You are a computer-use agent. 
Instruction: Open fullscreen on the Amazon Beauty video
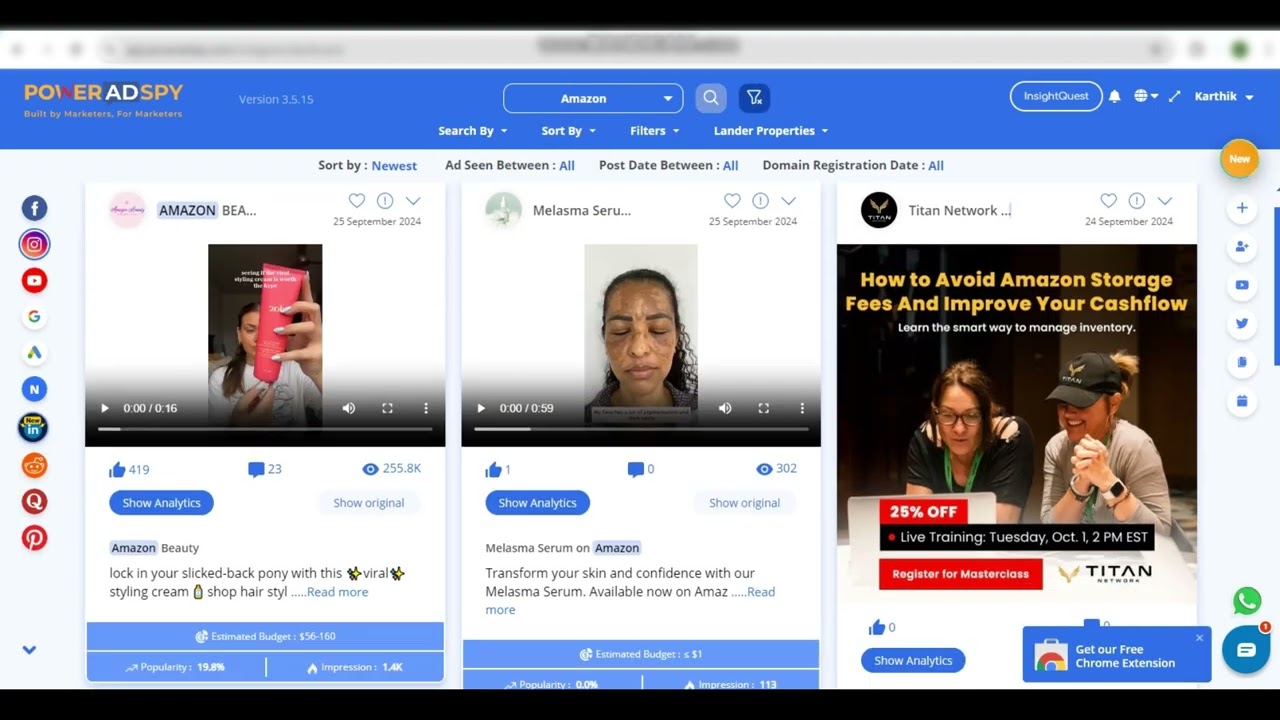387,408
